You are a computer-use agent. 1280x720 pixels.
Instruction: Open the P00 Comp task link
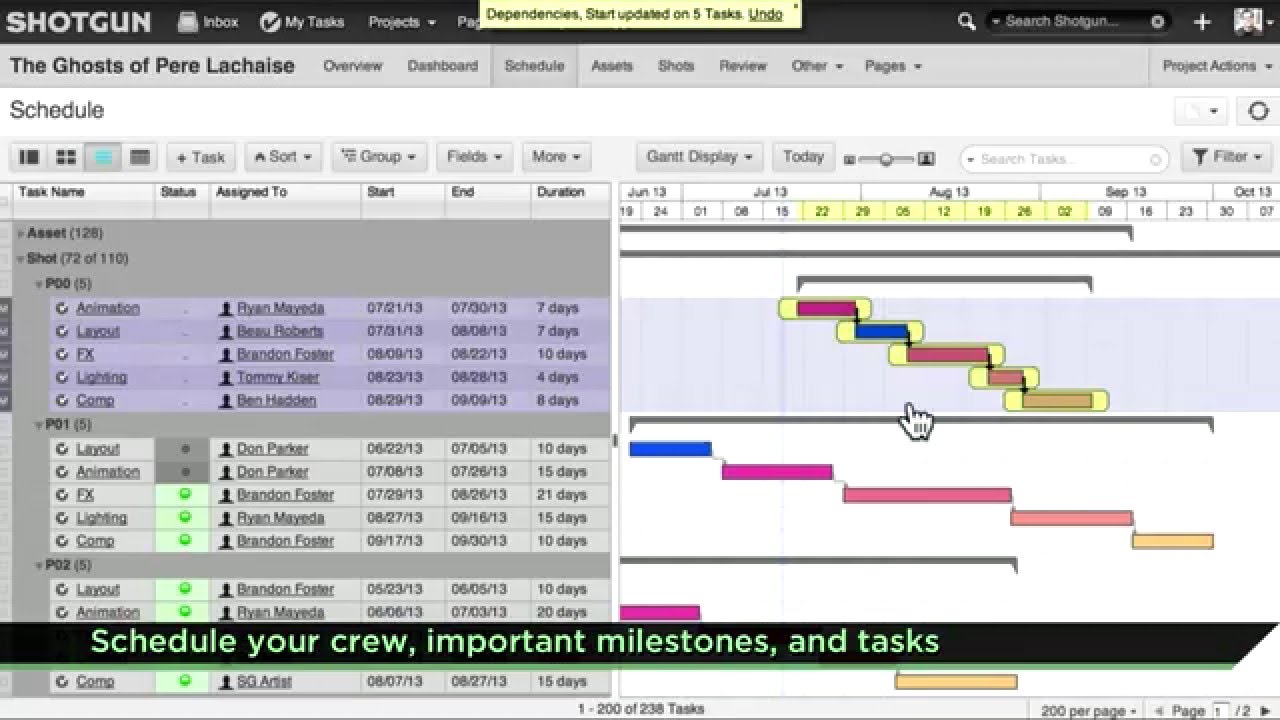[95, 401]
